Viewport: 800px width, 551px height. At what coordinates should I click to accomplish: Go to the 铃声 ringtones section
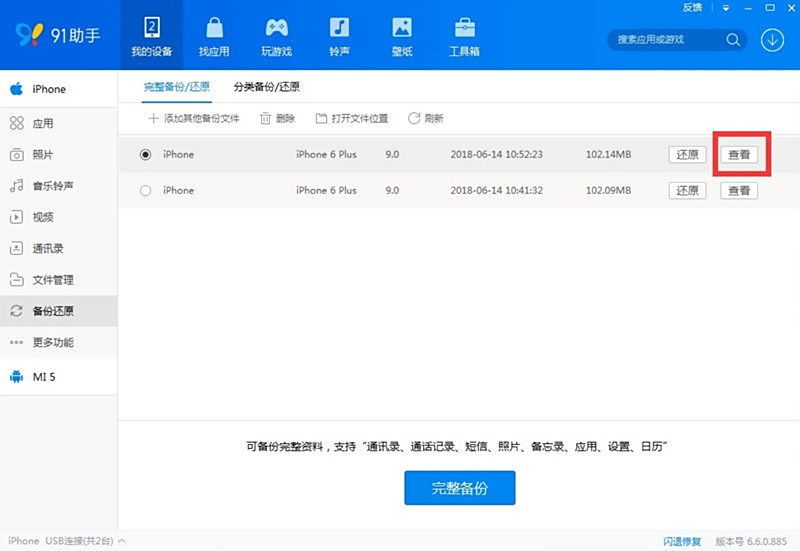(x=340, y=36)
